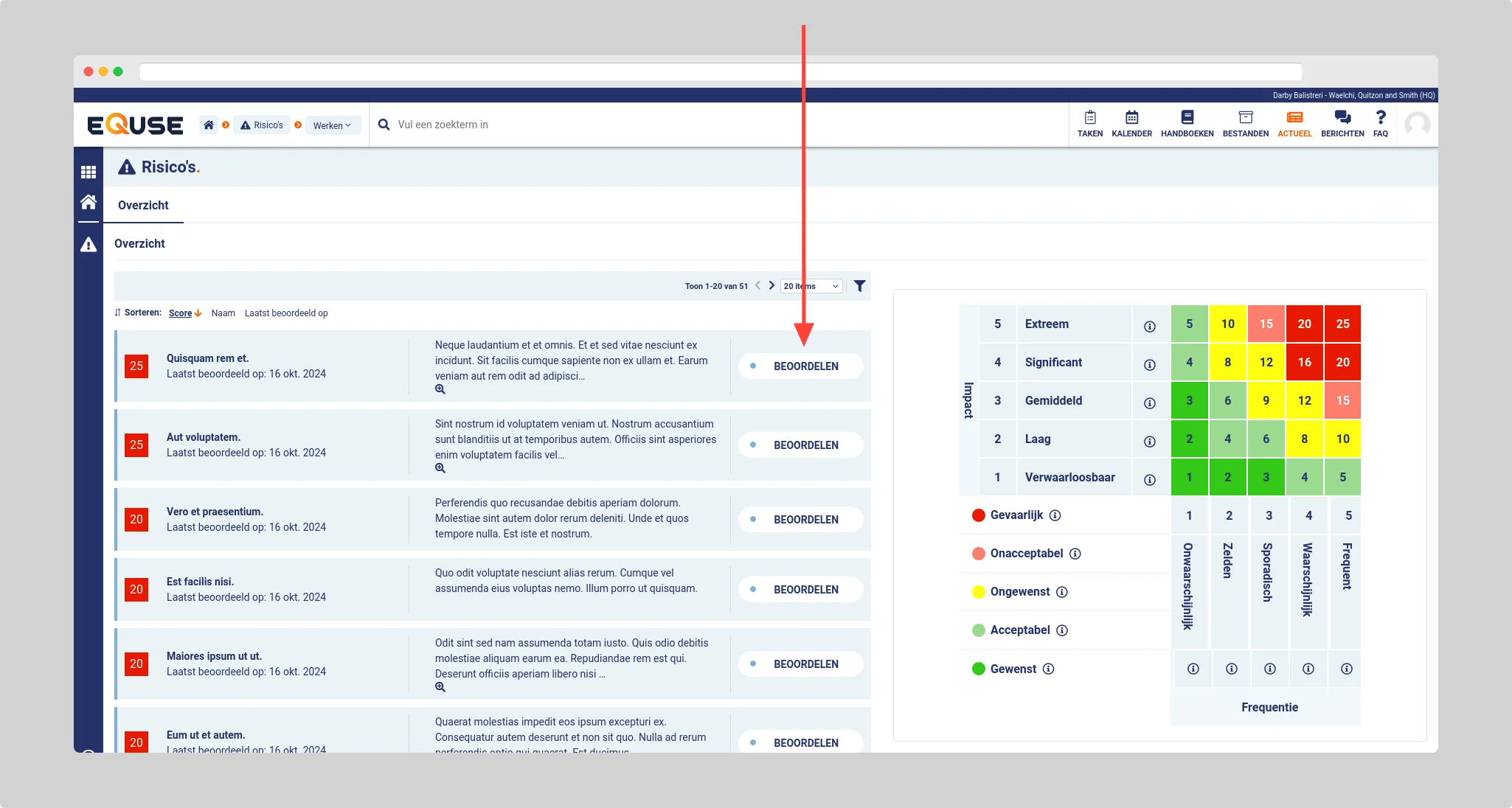Expand the Werken dropdown
1512x808 pixels.
pyautogui.click(x=332, y=125)
